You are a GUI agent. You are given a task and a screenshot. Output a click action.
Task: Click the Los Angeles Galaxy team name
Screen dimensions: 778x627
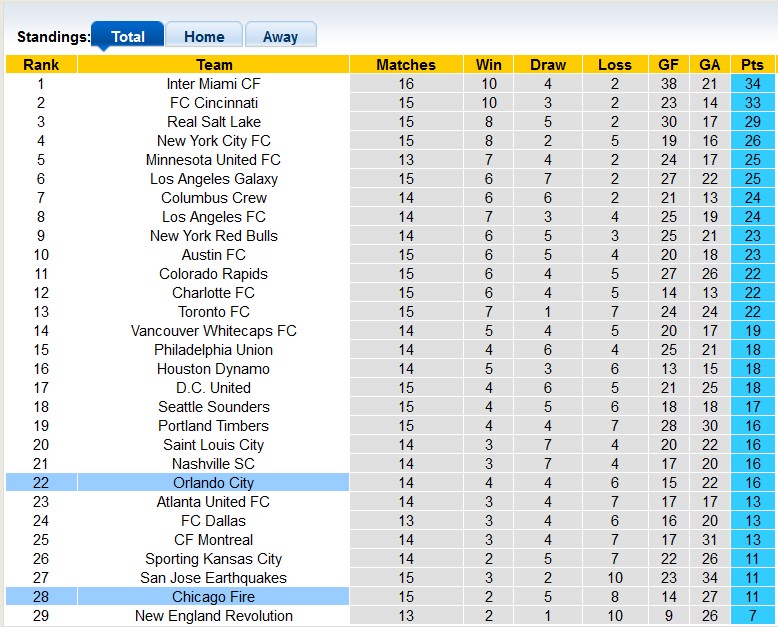213,179
